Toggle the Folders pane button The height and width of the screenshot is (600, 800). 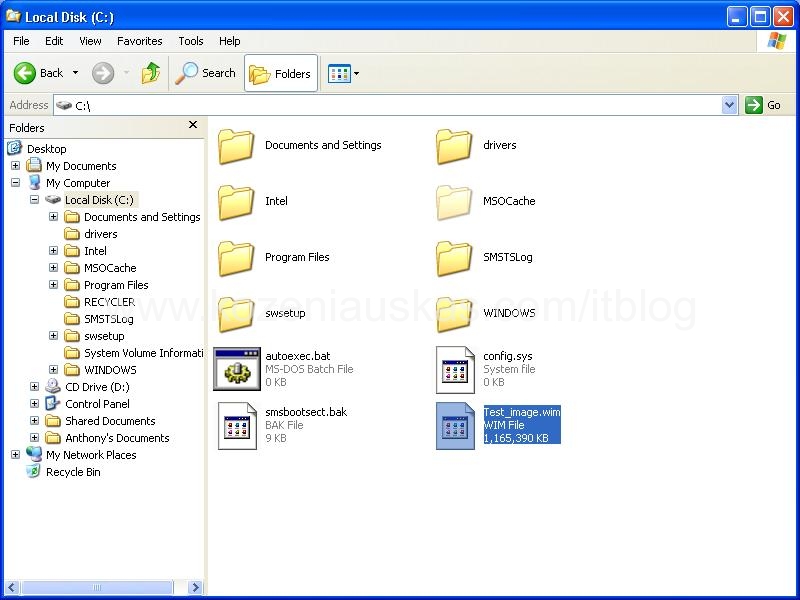(x=281, y=73)
